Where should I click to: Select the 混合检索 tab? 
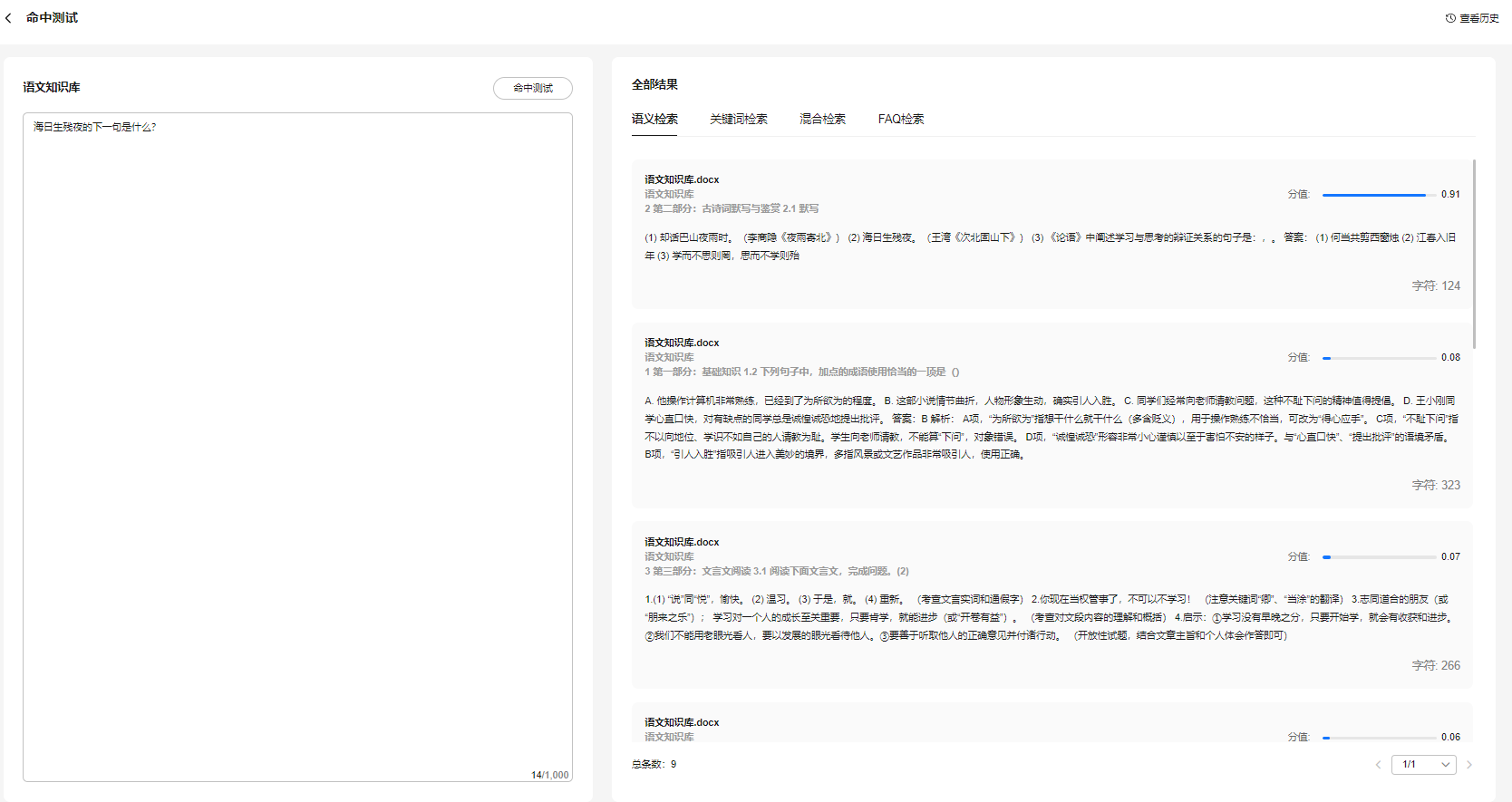click(x=822, y=120)
